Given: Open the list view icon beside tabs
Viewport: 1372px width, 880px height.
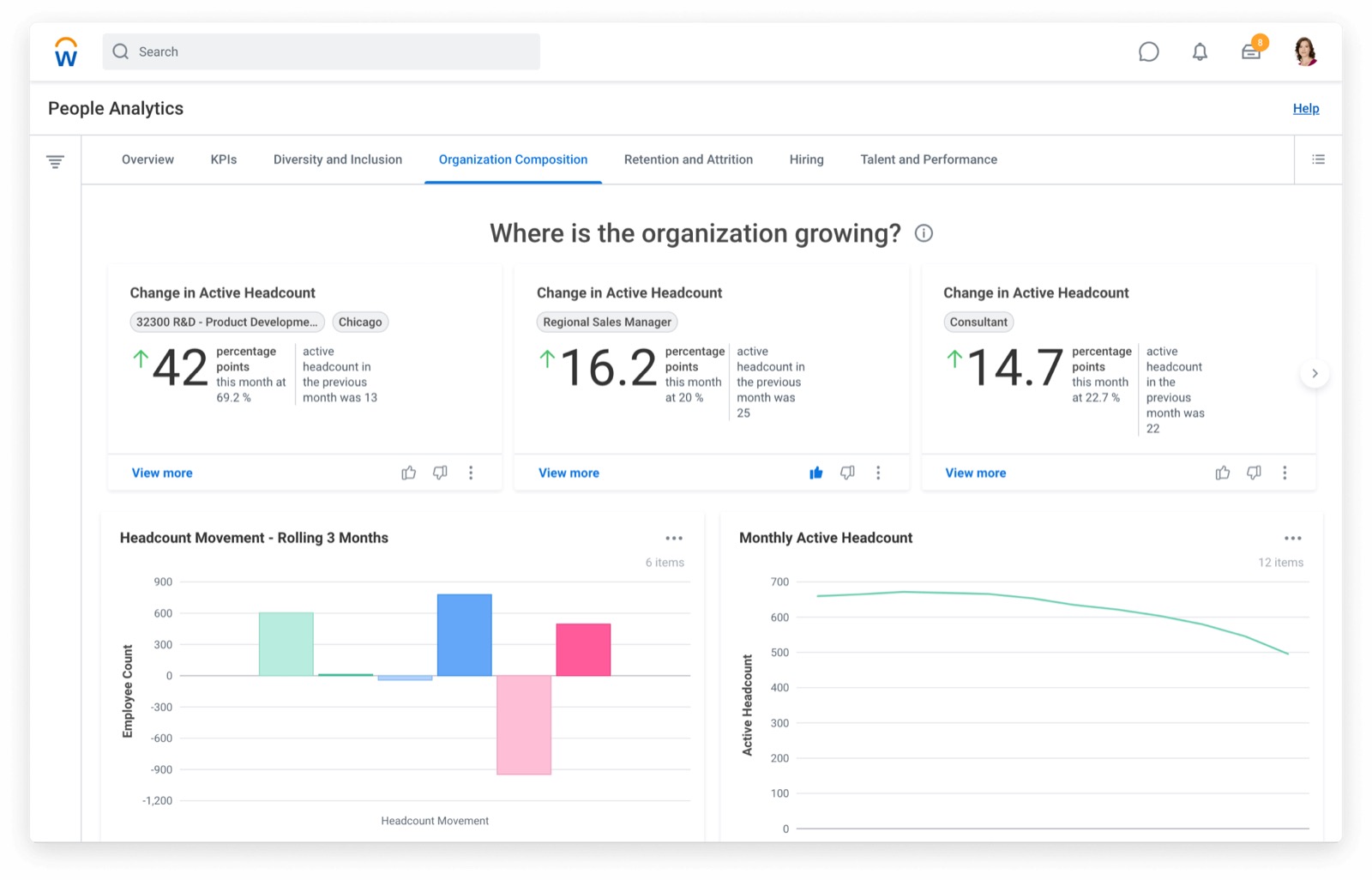Looking at the screenshot, I should [x=1318, y=160].
